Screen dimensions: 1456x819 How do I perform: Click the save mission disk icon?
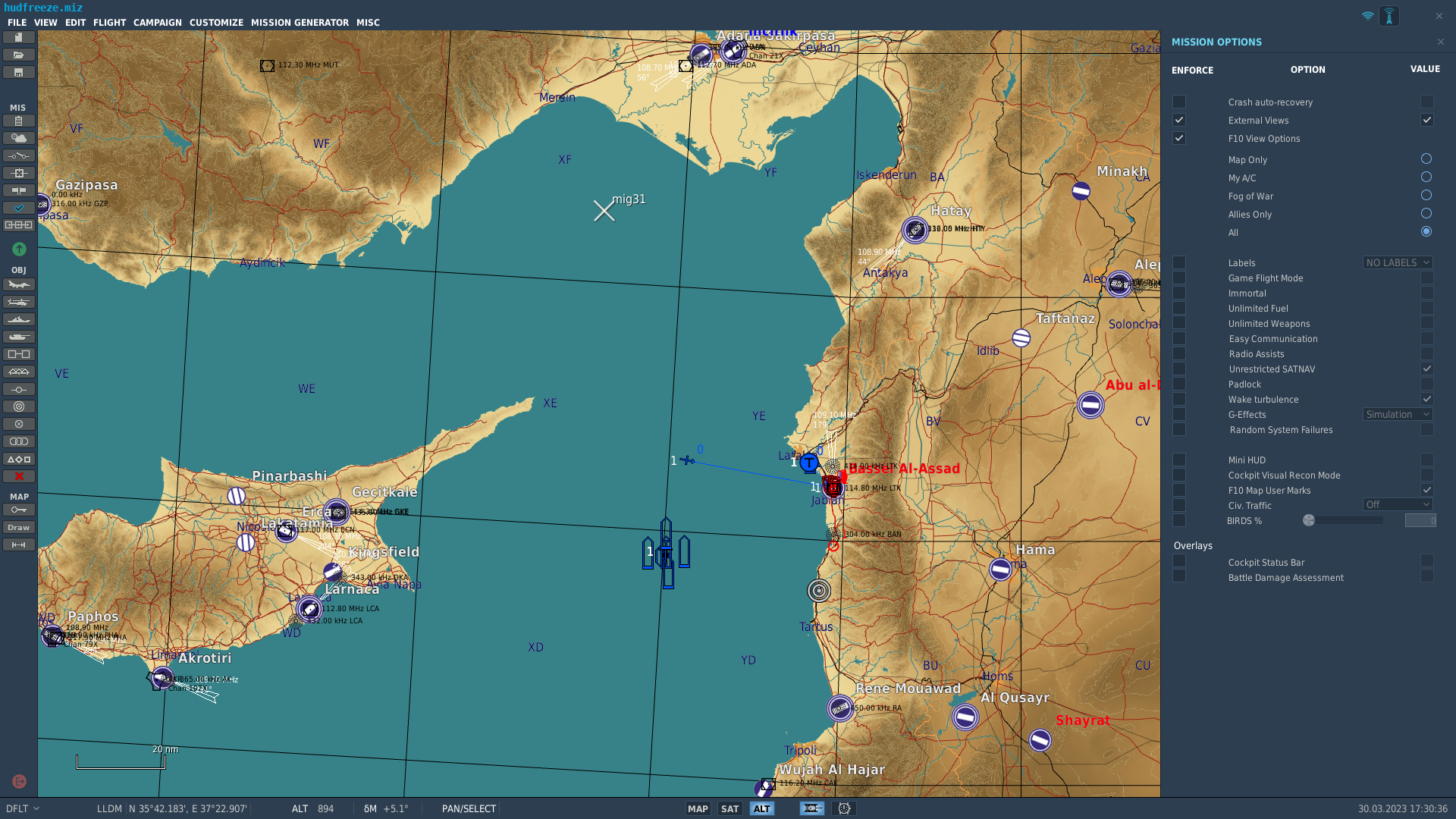click(19, 72)
